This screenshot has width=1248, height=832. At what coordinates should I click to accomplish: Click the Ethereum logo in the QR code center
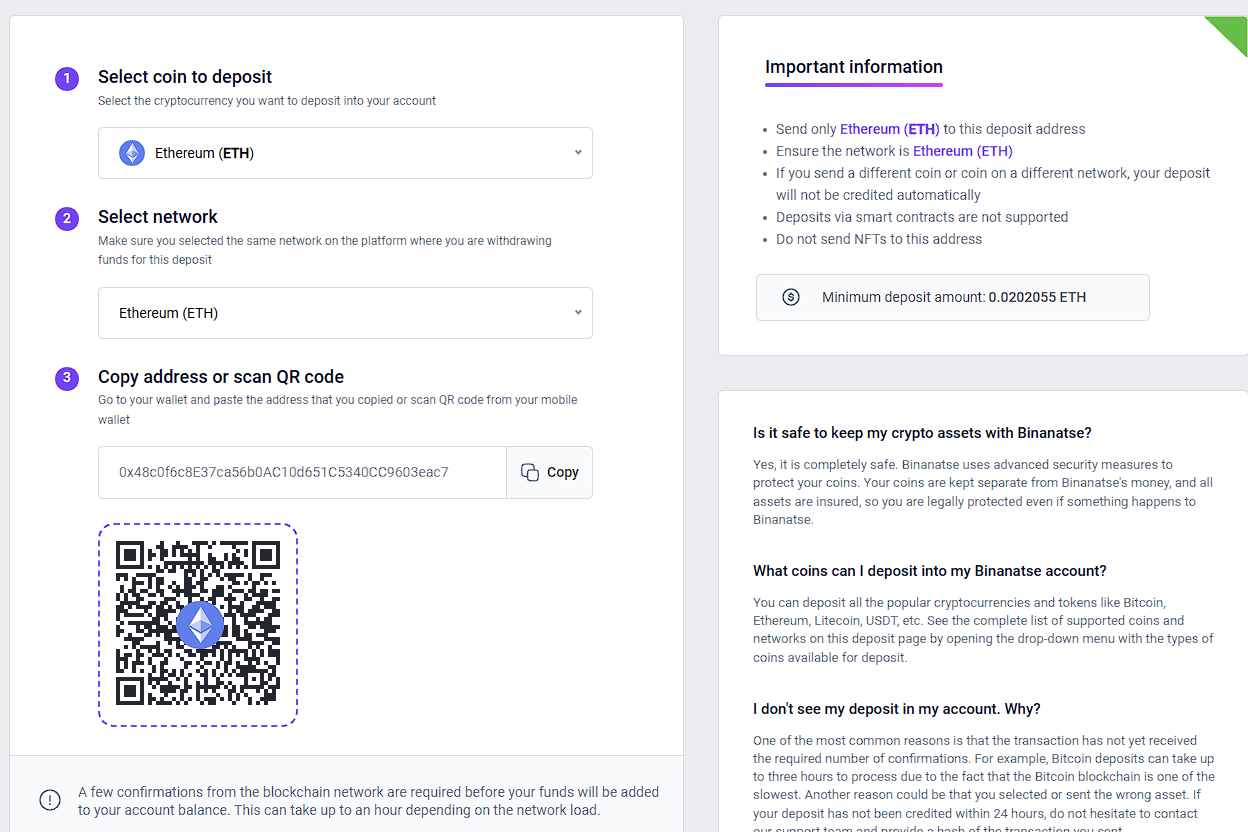[200, 625]
